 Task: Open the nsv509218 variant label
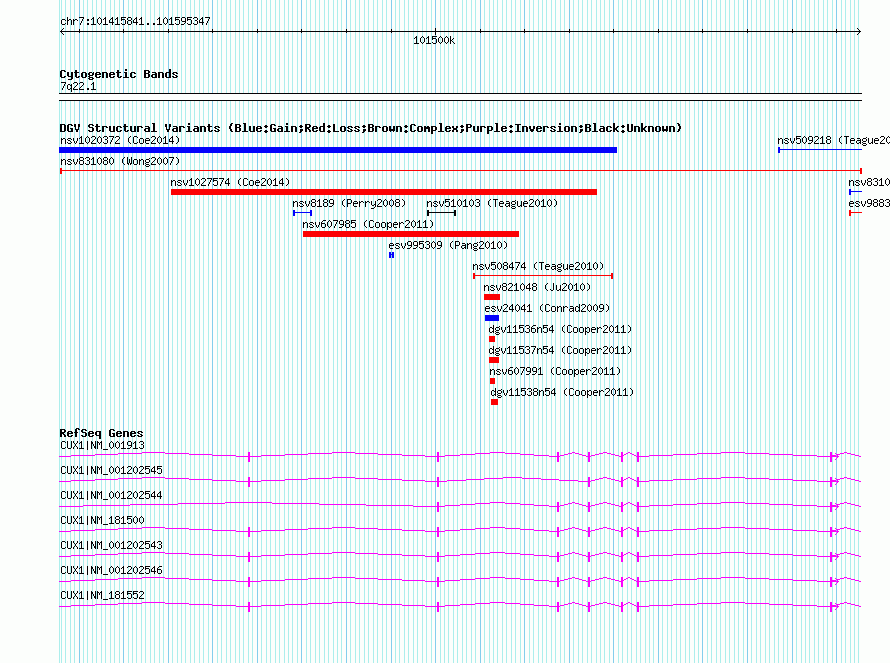[833, 140]
